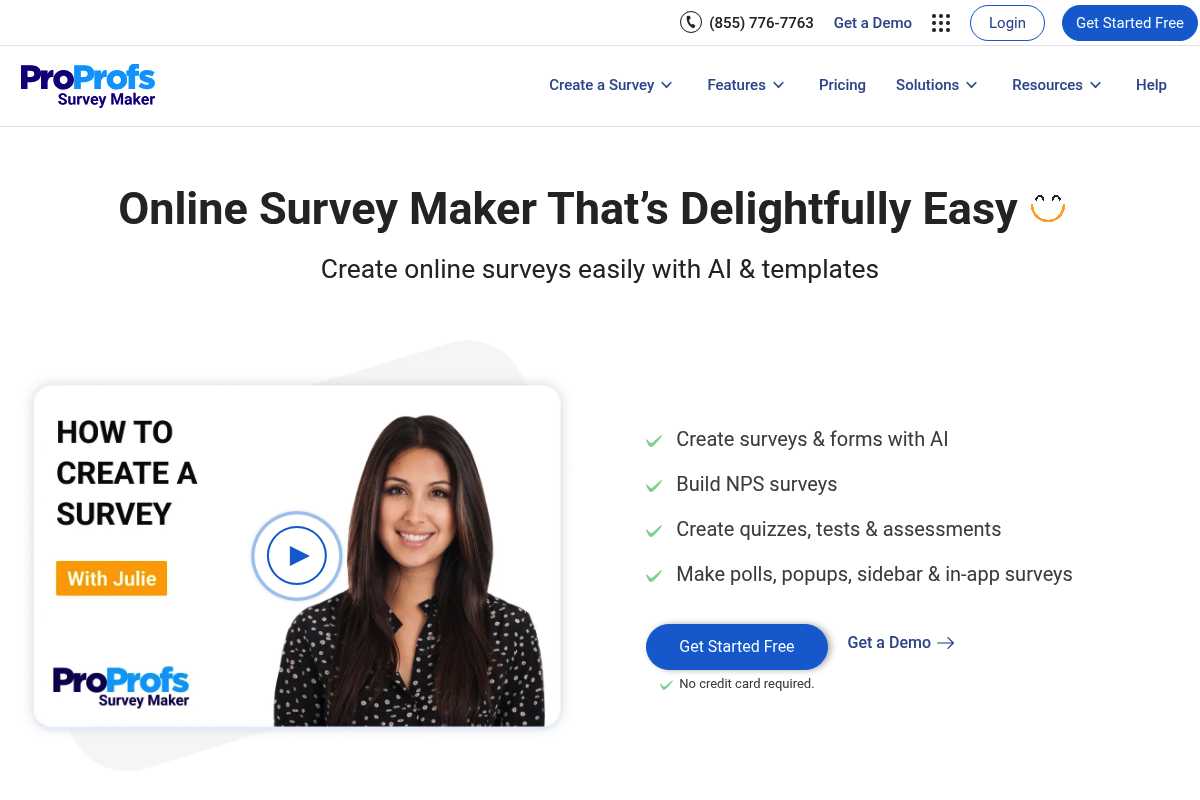Open the nine-dot apps grid icon
1200x800 pixels.
point(941,23)
